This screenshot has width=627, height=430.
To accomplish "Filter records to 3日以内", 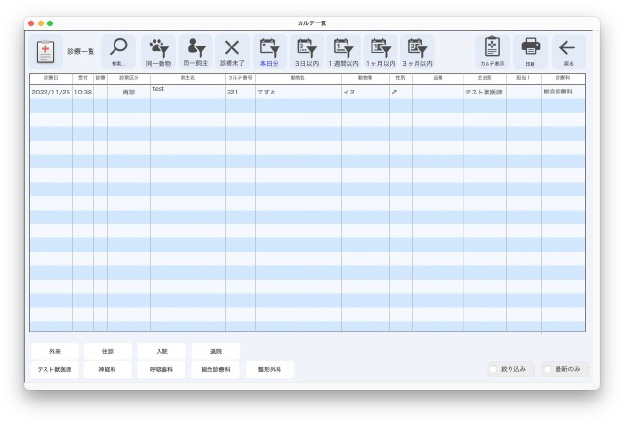I will click(306, 50).
